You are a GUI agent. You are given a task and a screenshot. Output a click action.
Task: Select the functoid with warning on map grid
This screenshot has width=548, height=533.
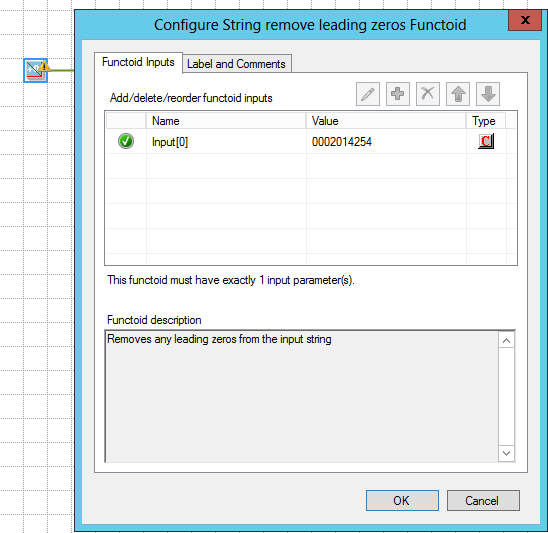(x=36, y=70)
